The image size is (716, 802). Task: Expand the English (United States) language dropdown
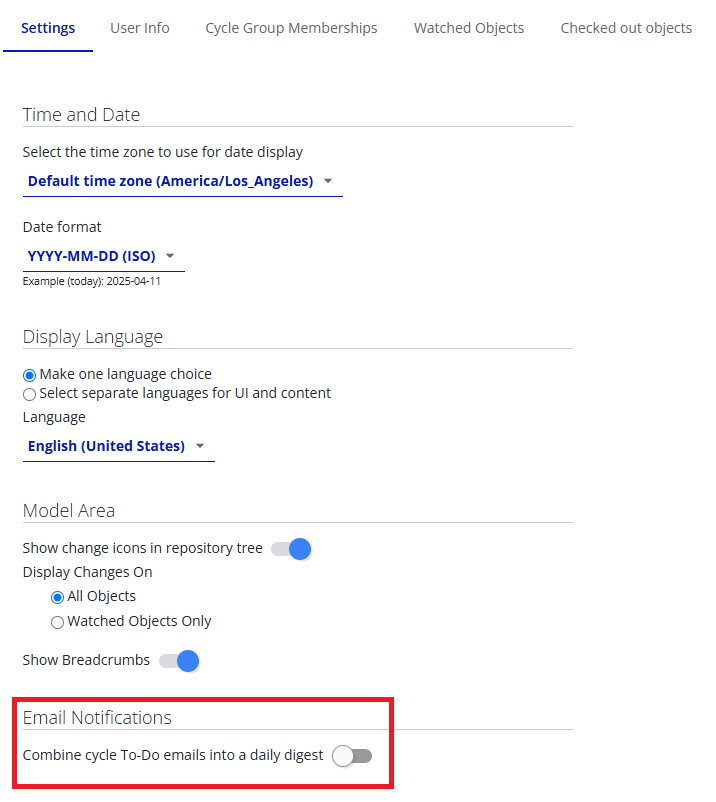(x=117, y=446)
